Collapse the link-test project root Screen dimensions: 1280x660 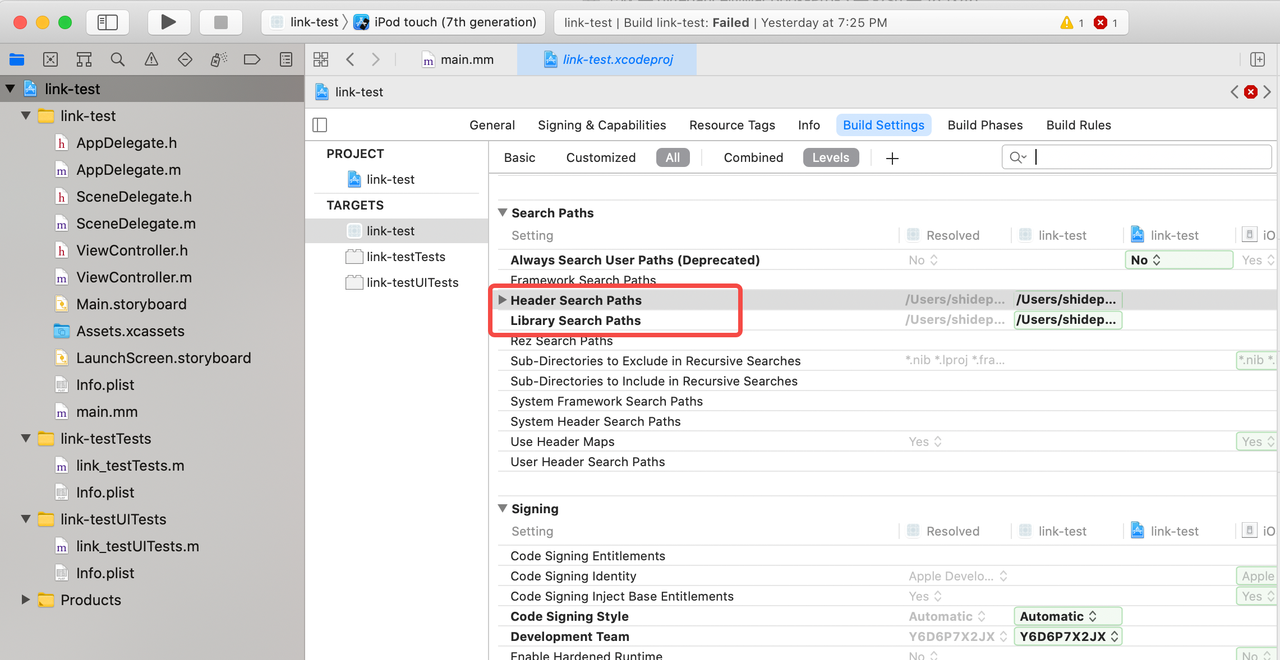point(10,89)
